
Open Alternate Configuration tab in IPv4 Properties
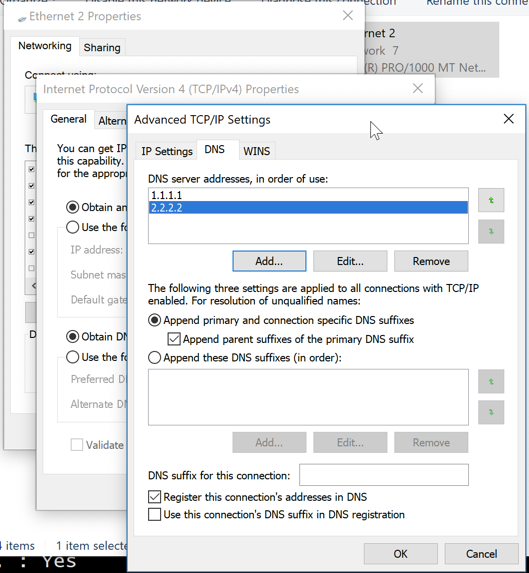point(111,121)
